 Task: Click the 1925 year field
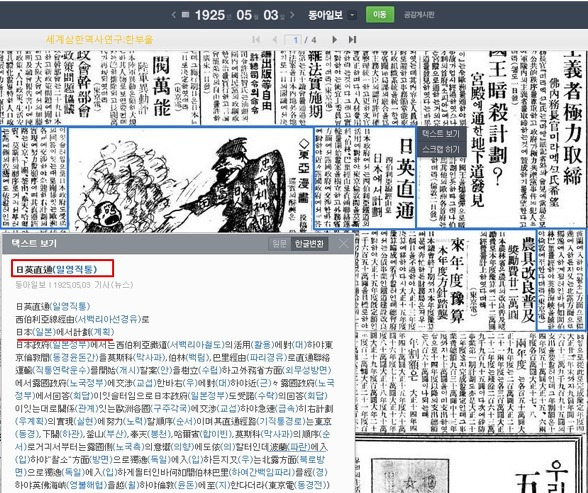pos(210,15)
